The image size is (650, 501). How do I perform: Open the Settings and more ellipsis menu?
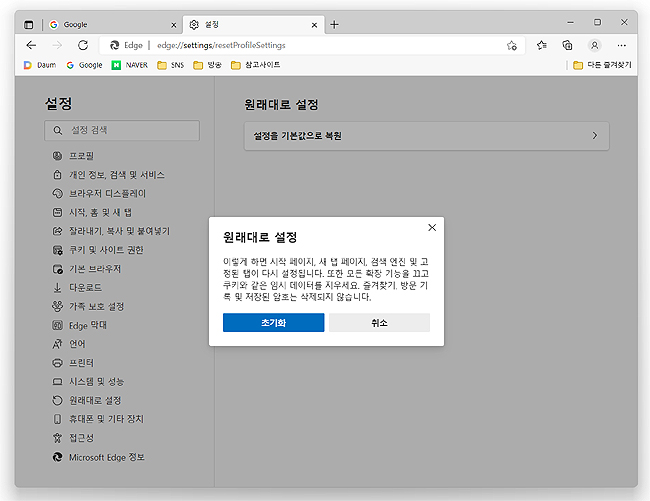(621, 45)
